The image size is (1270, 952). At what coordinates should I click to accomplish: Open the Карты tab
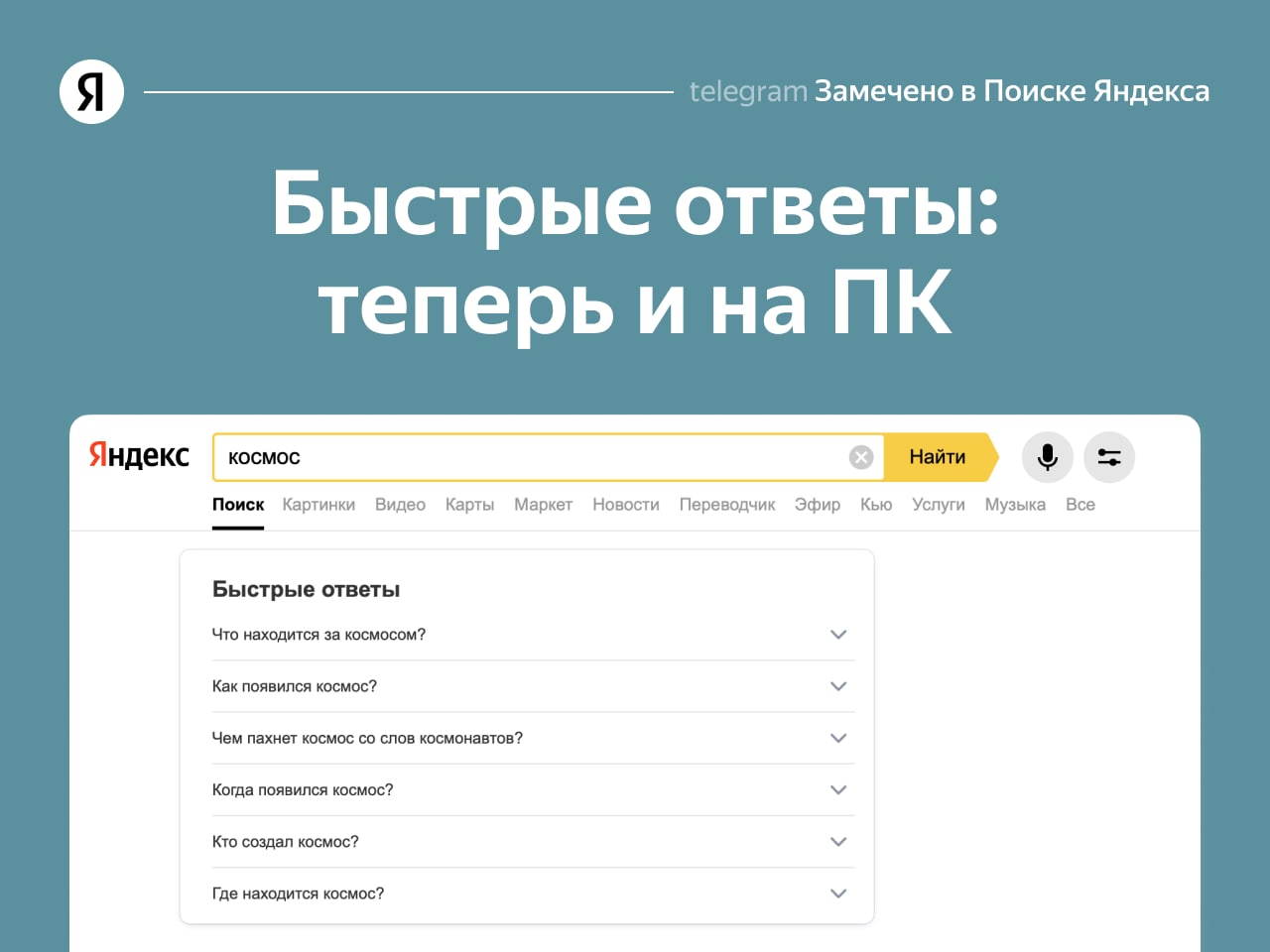pyautogui.click(x=469, y=505)
